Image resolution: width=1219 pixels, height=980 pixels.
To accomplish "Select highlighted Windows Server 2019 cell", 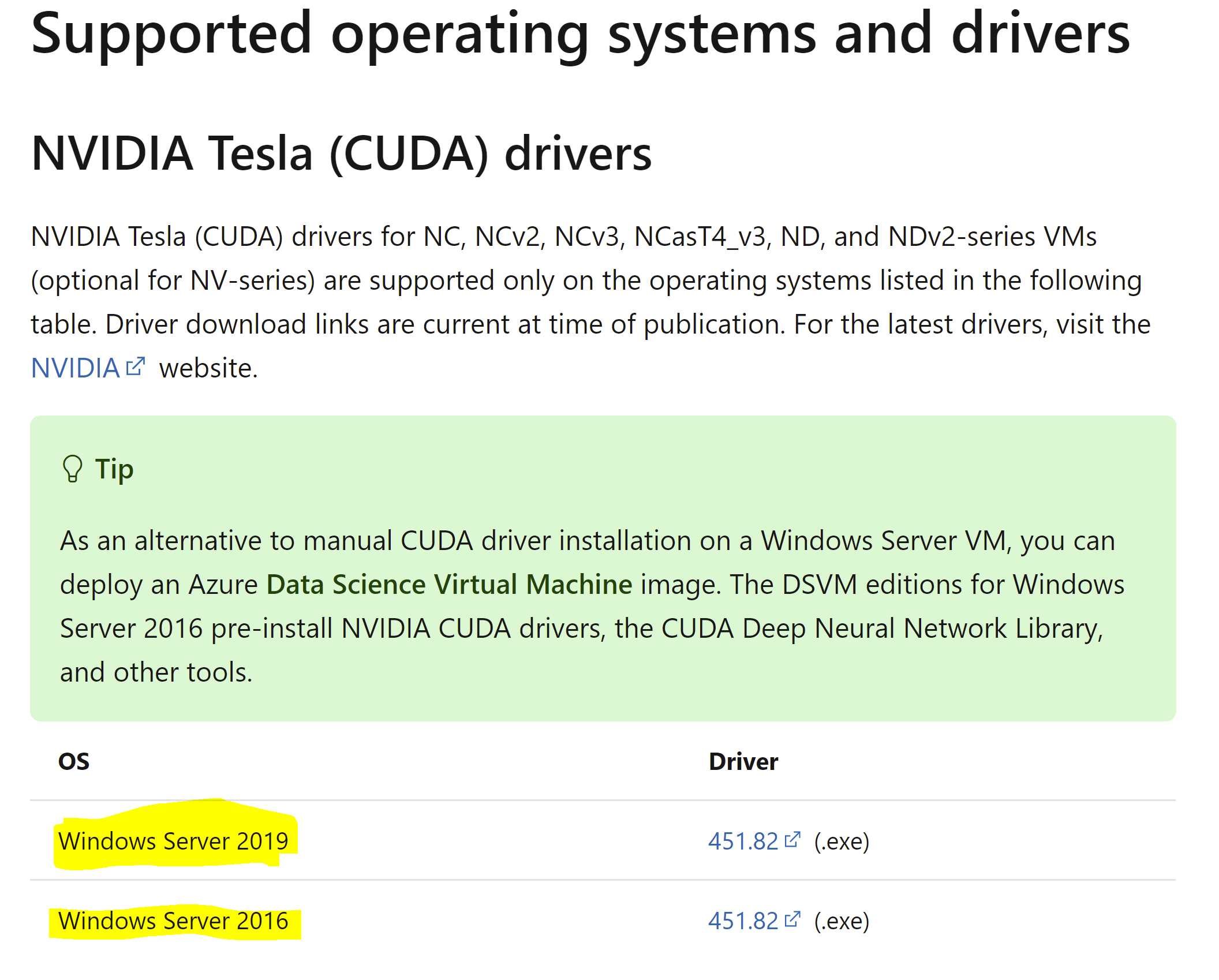I will [173, 841].
